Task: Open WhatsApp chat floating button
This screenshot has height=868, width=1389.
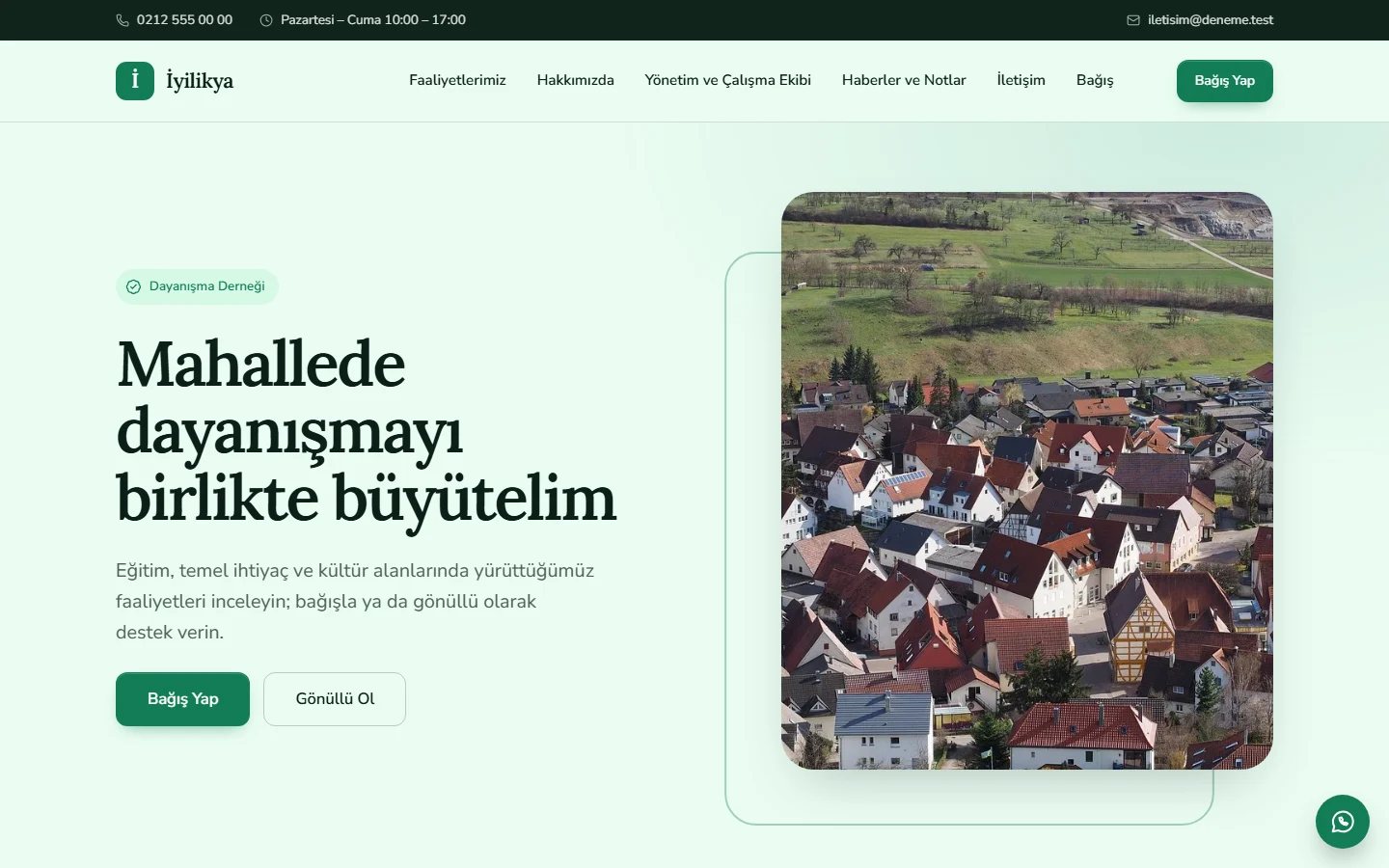Action: [1343, 822]
